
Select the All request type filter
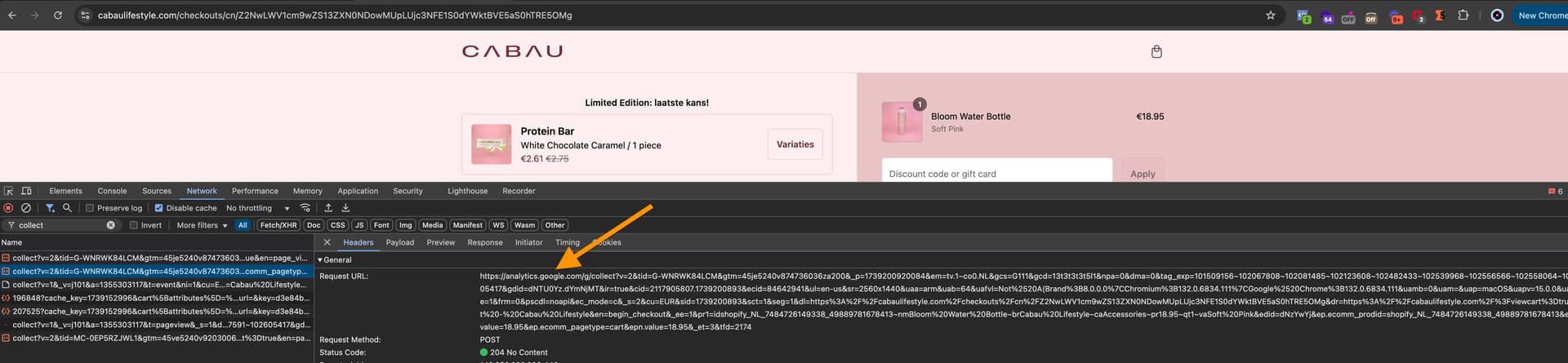[x=243, y=225]
